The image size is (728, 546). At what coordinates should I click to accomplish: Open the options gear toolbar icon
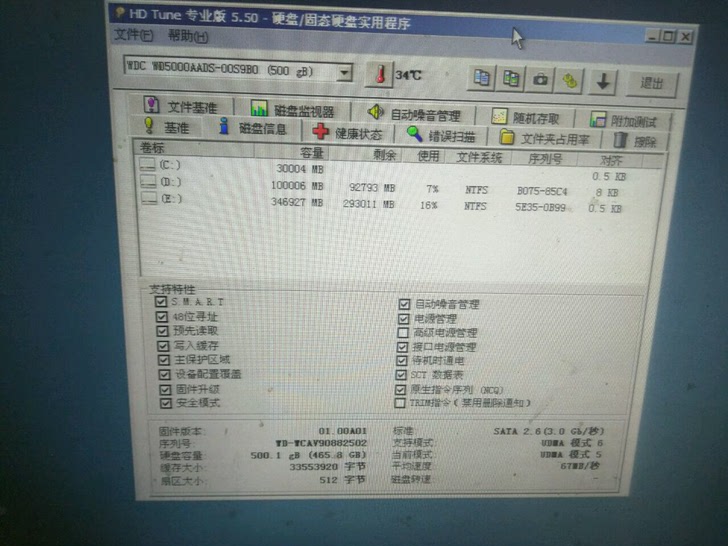coord(569,81)
